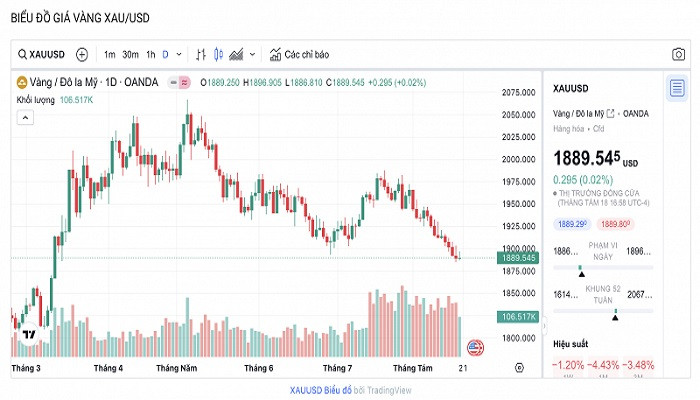Viewport: 700px width, 400px height.
Task: Select the area chart style icon
Action: coord(237,54)
